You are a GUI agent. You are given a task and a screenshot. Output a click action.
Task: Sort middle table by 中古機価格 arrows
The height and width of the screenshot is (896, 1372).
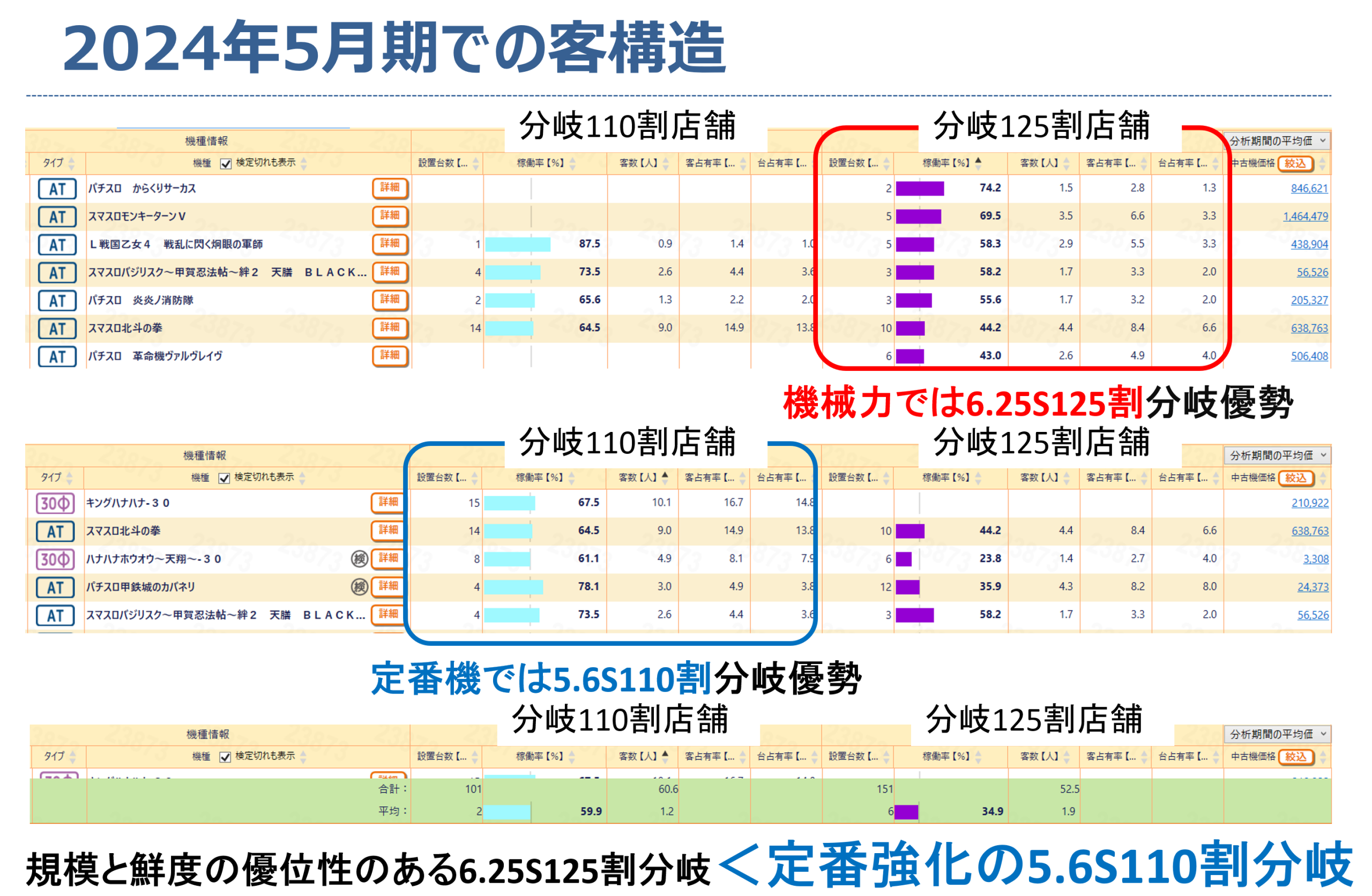(x=1323, y=478)
